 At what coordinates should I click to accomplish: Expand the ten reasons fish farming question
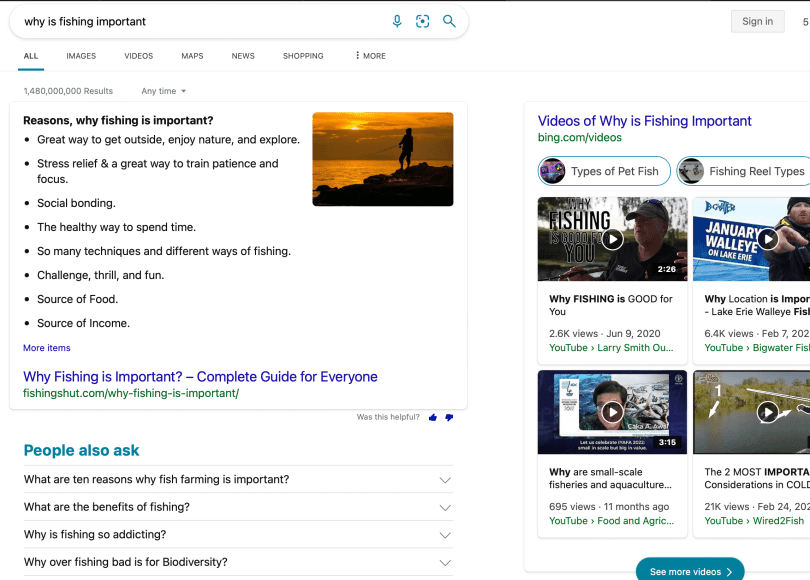point(445,480)
